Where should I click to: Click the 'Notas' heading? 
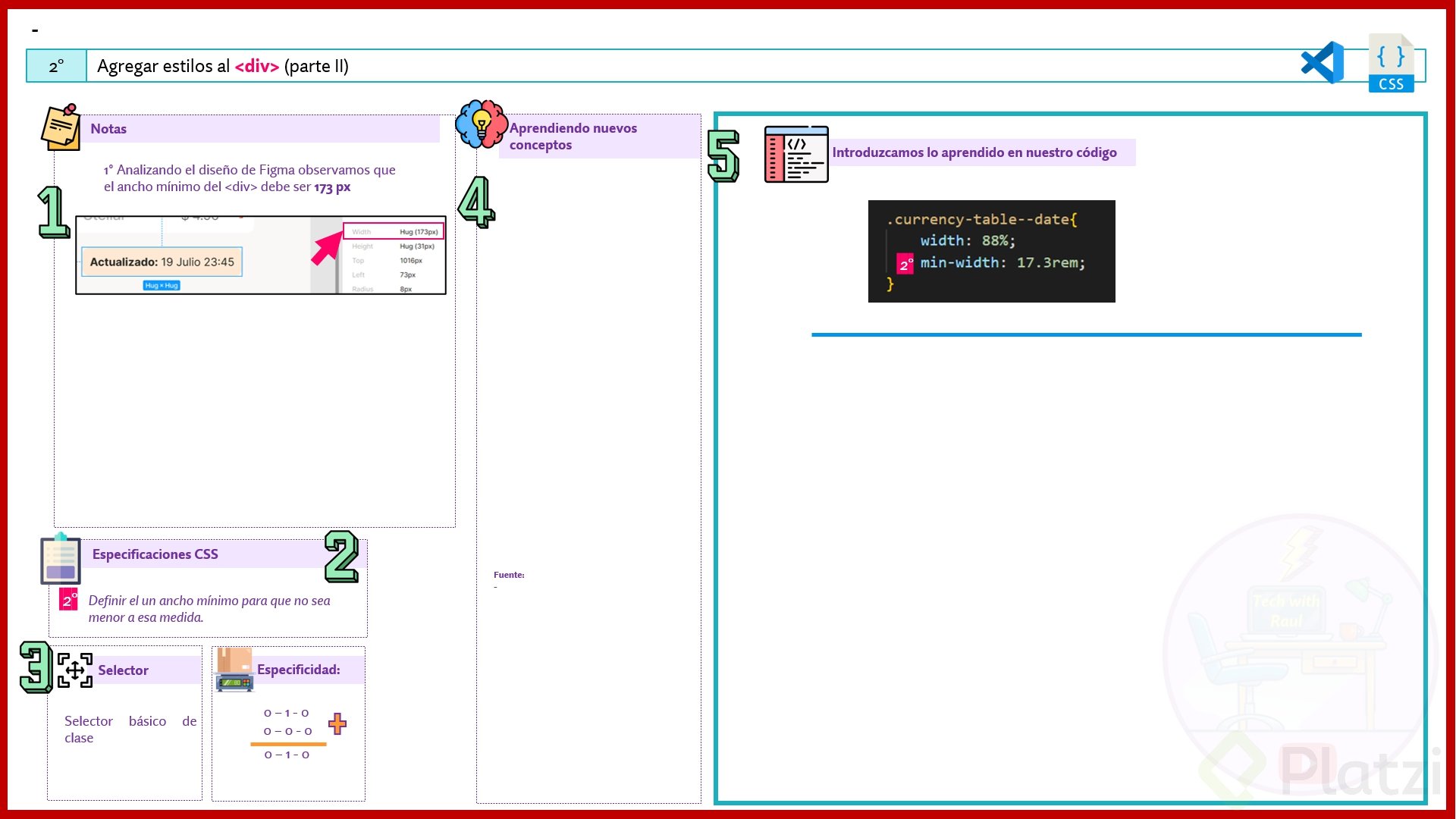pyautogui.click(x=108, y=129)
